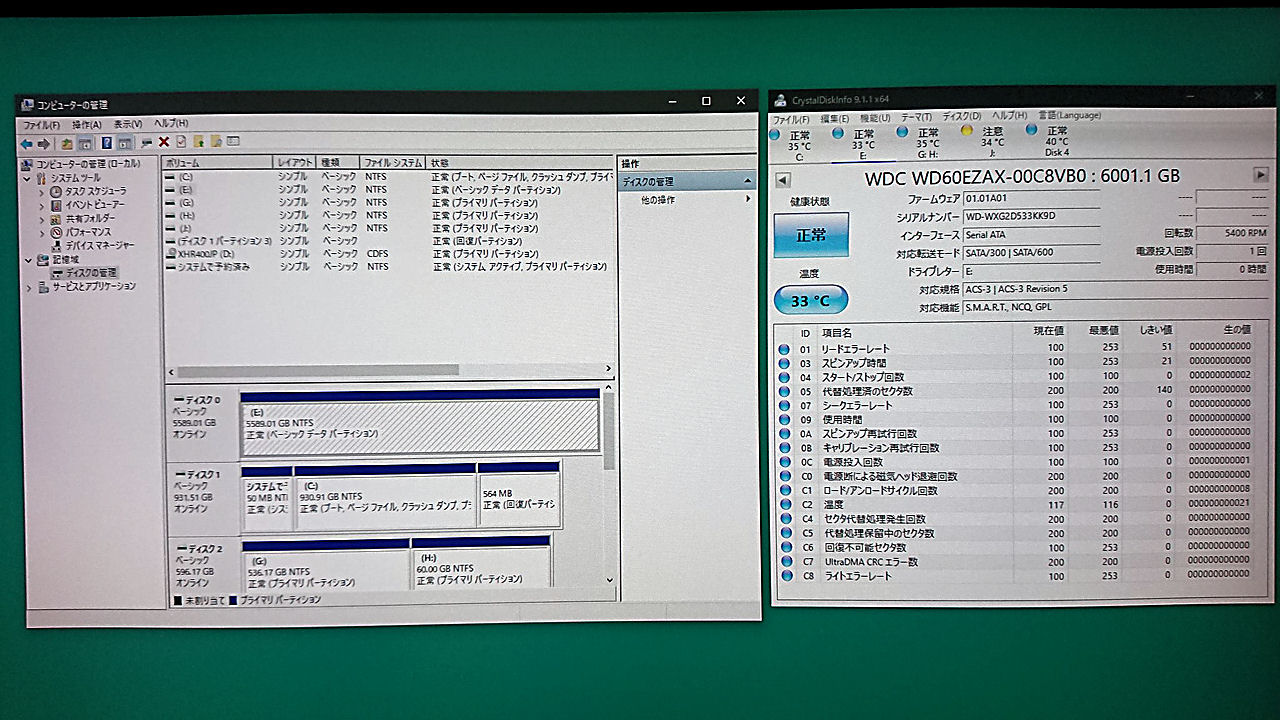
Task: Click the Back arrow in Computer Management toolbar
Action: (27, 142)
